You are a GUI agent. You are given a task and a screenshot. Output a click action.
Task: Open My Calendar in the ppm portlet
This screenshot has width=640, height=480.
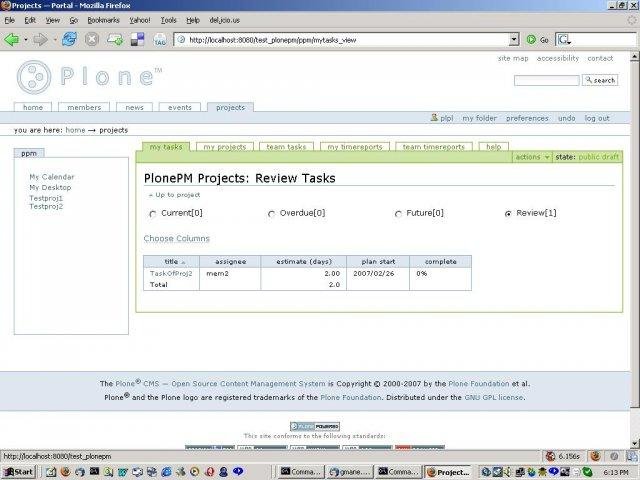point(52,177)
